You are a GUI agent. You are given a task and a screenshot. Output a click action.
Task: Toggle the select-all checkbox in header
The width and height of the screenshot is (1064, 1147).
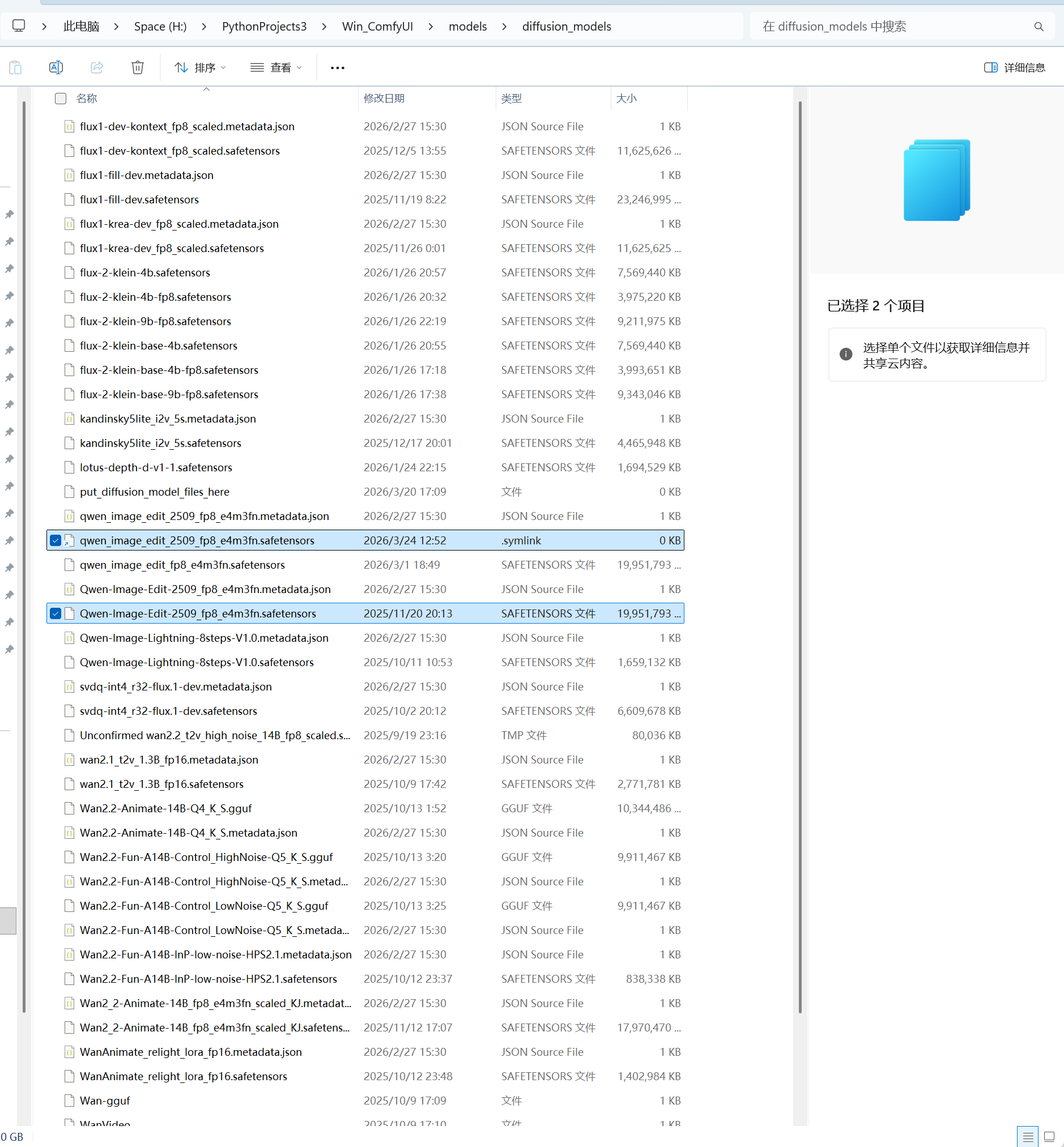[x=61, y=99]
